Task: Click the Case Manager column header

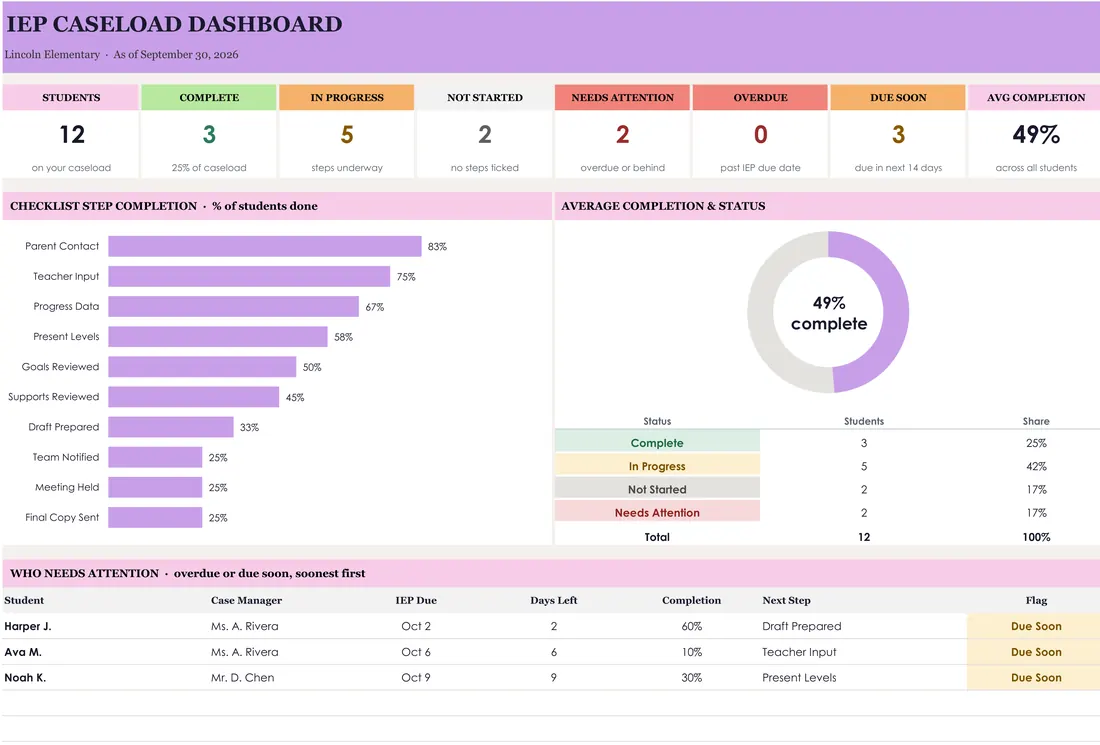Action: click(x=246, y=600)
